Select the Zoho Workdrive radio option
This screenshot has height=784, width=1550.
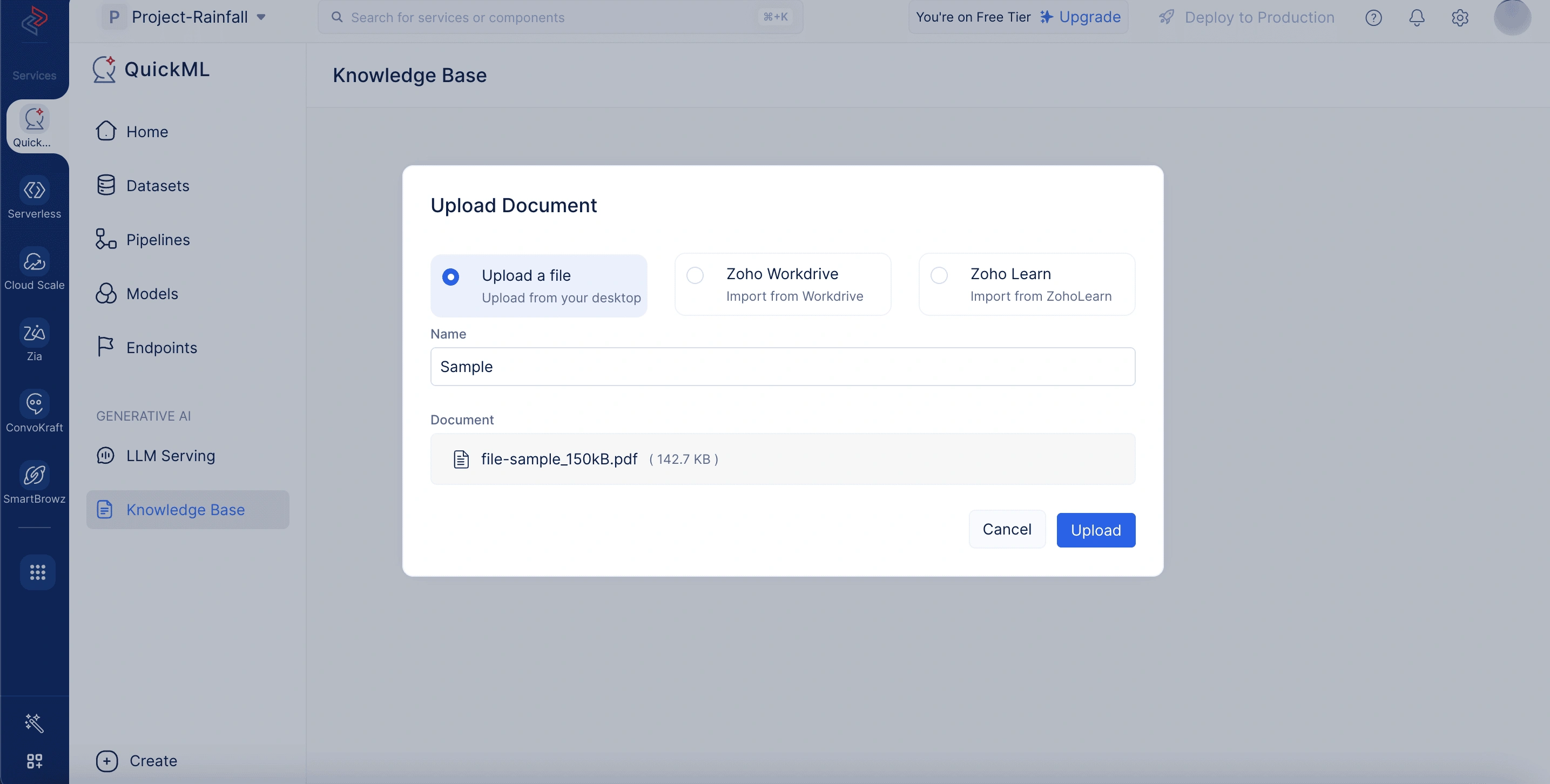coord(695,275)
